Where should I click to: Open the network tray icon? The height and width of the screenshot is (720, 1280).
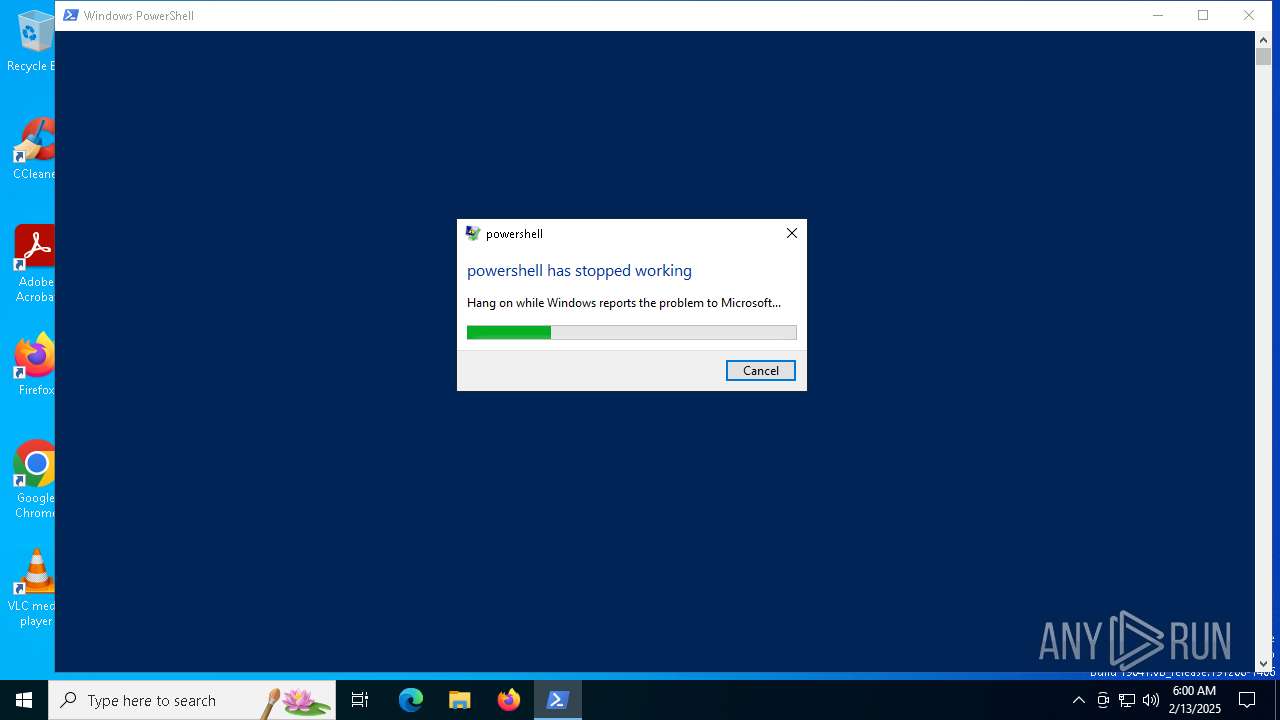(1127, 700)
